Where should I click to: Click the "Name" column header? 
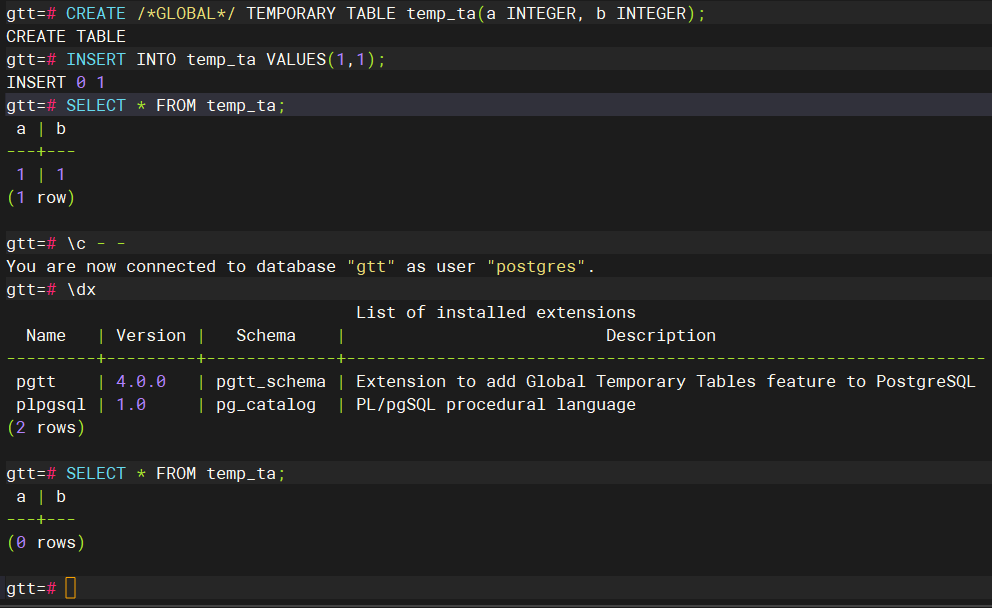[x=46, y=336]
